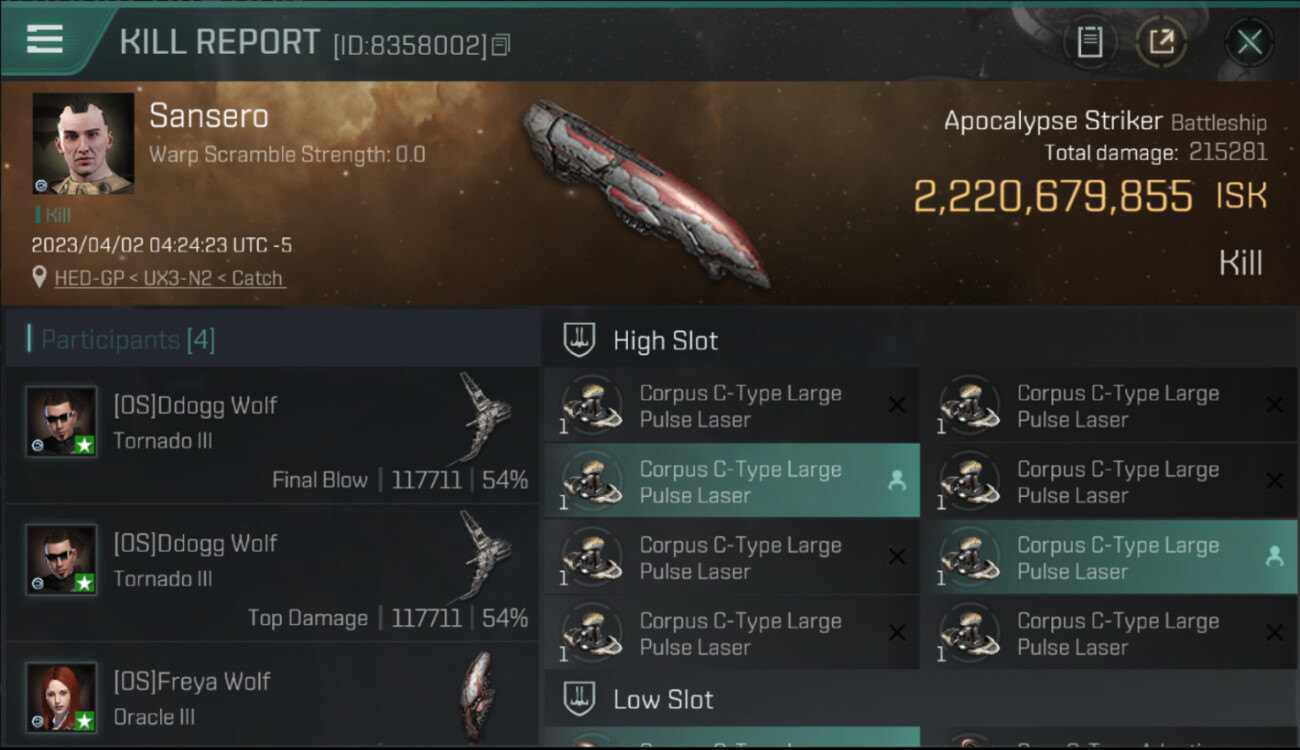The width and height of the screenshot is (1300, 750).
Task: Open HED-GP < UX3-N2 < Catch location link
Action: pyautogui.click(x=168, y=278)
